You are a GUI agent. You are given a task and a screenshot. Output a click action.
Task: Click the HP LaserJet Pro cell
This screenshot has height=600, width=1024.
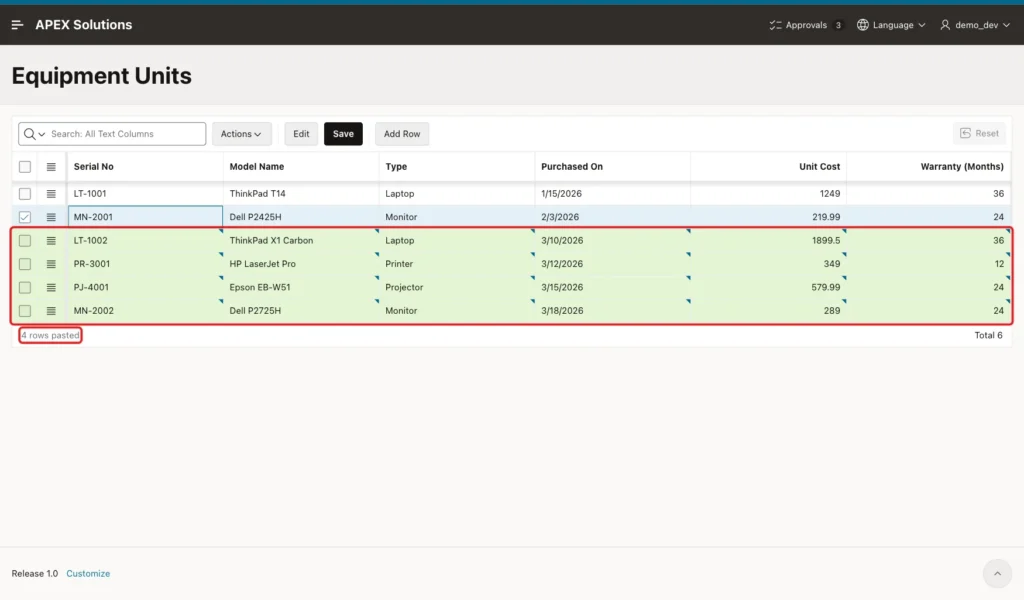click(301, 264)
